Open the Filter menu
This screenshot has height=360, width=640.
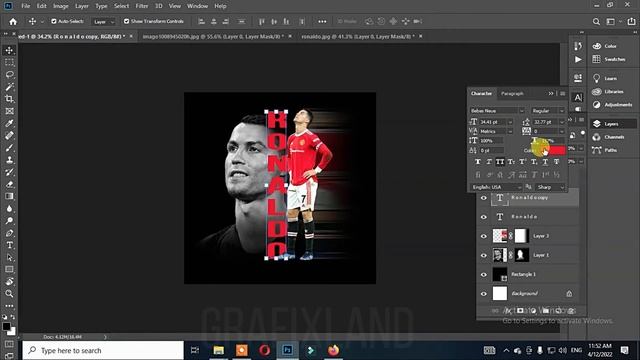(x=142, y=6)
